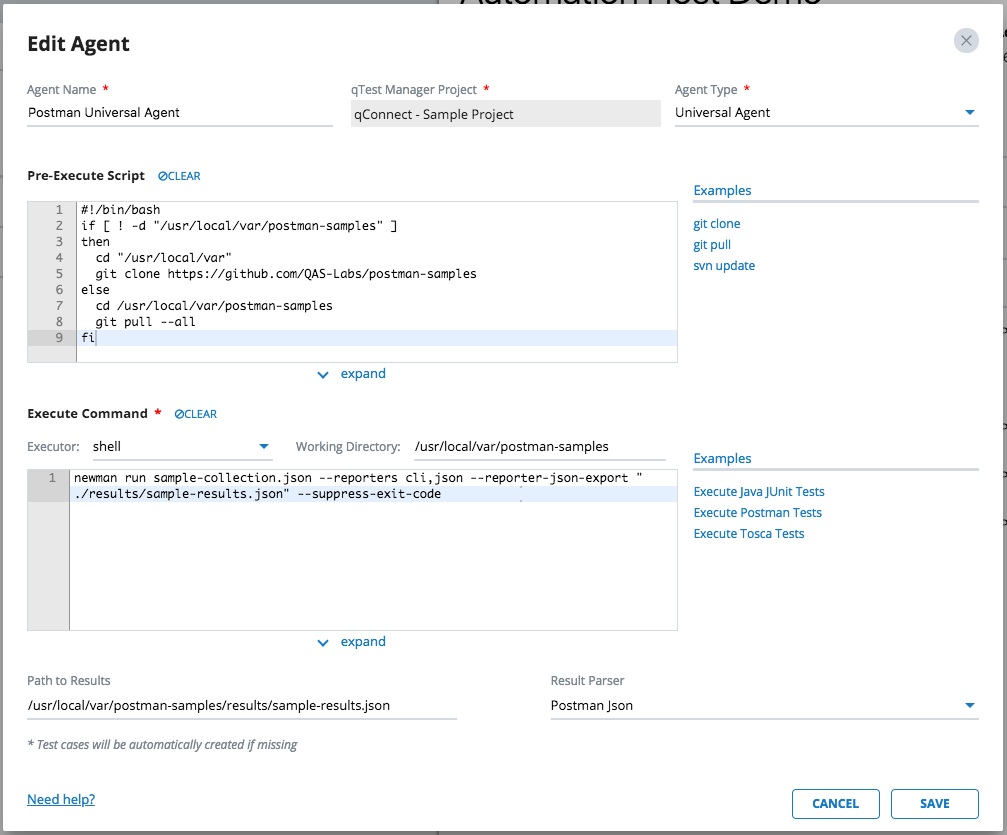The width and height of the screenshot is (1007, 835).
Task: Click the Agent Name text field
Action: [x=179, y=113]
